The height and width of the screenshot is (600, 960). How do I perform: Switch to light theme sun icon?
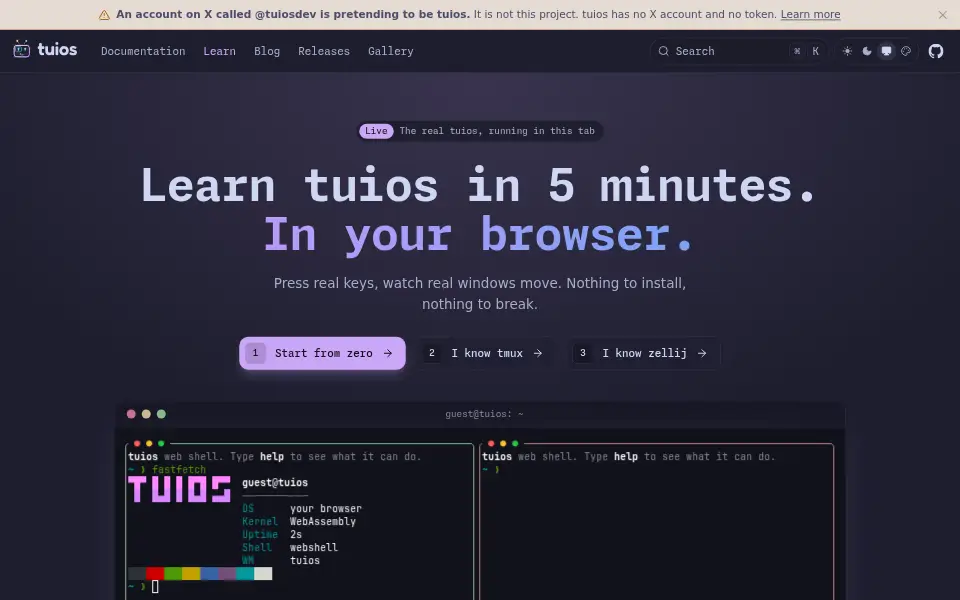tap(847, 51)
